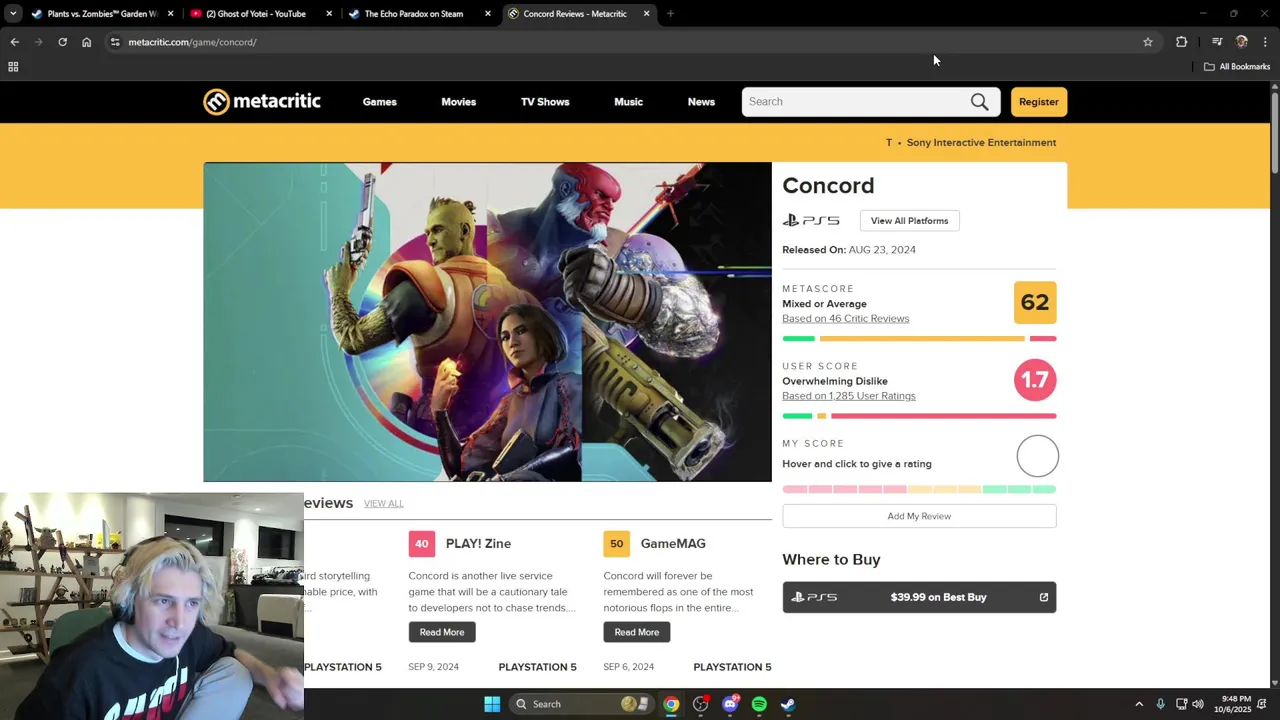
Task: Click the Register button
Action: tap(1038, 102)
